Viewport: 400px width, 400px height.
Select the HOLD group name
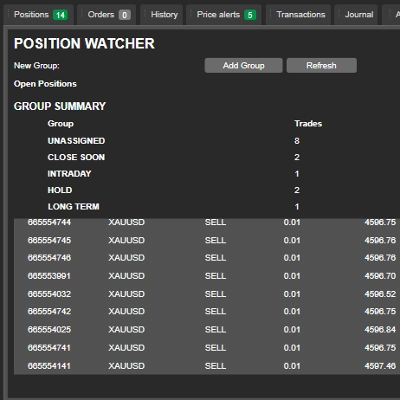click(60, 190)
